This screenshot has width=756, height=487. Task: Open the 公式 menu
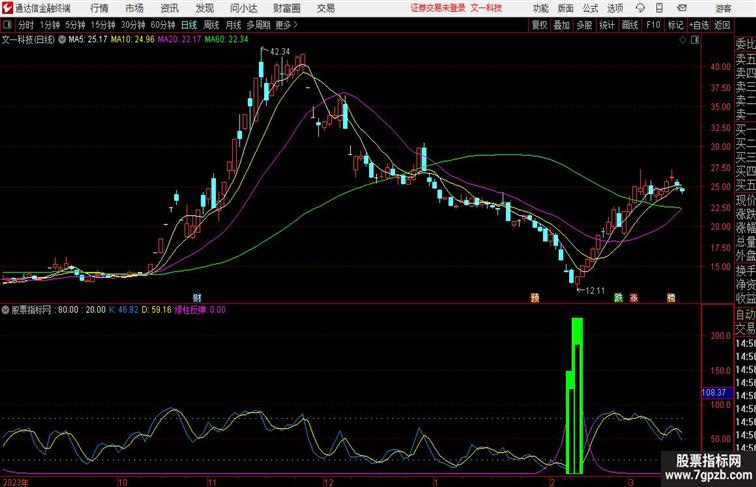pyautogui.click(x=590, y=8)
